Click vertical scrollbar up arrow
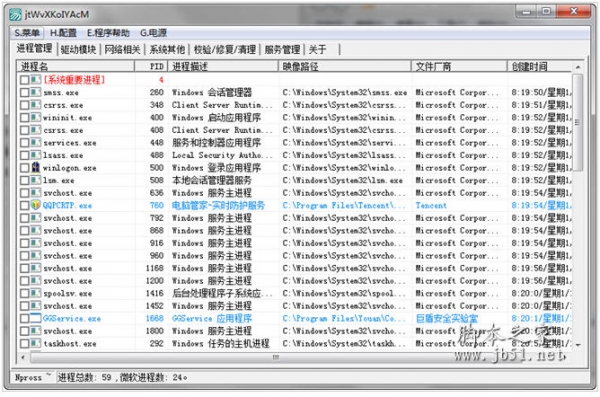The image size is (600, 397). (x=578, y=67)
